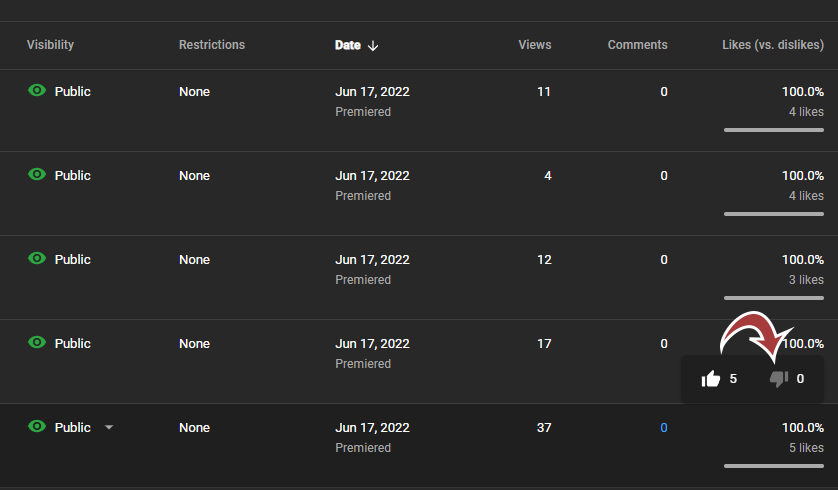
Task: Click the '3 likes' text in third row
Action: [806, 279]
